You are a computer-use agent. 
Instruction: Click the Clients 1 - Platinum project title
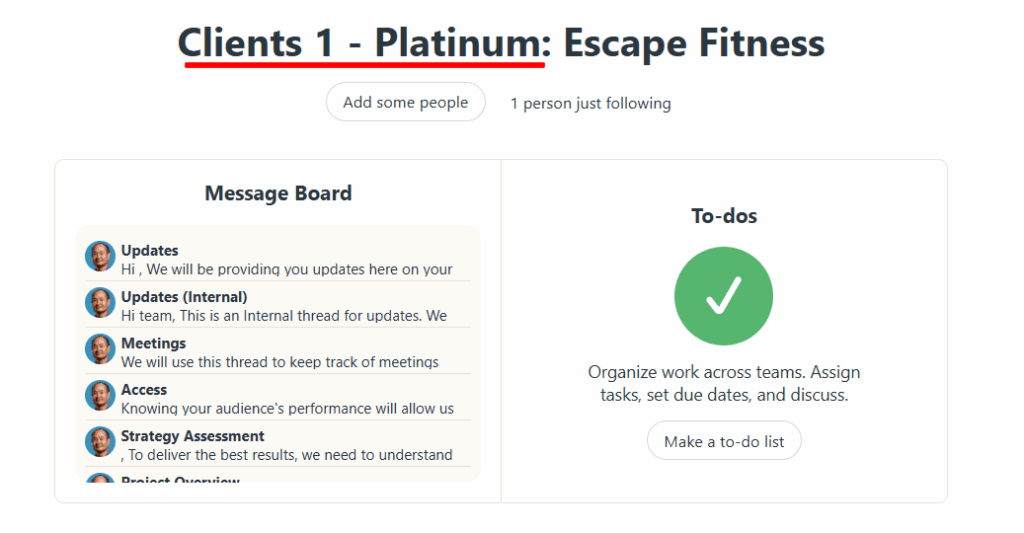click(361, 43)
